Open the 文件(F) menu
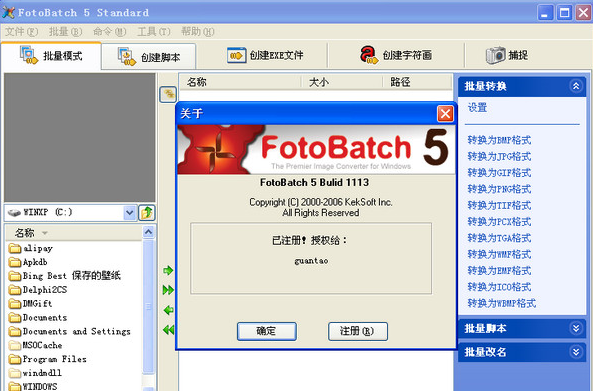593x391 pixels. coord(21,32)
